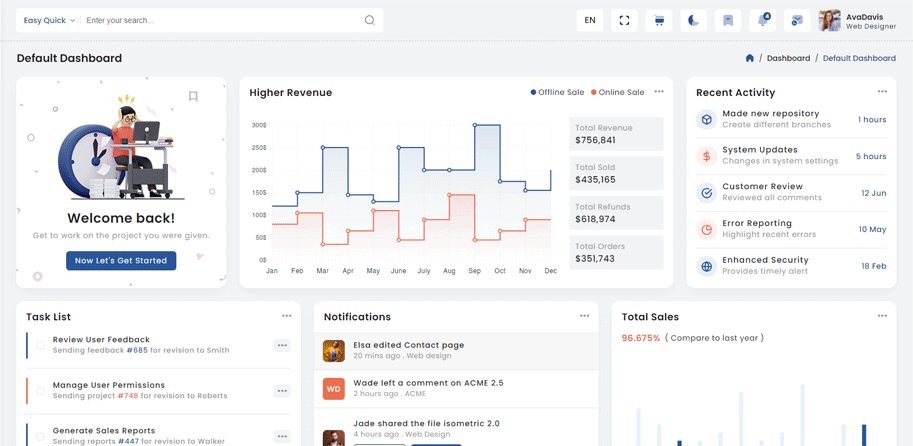Click the home icon in breadcrumb
This screenshot has width=913, height=446.
pyautogui.click(x=749, y=58)
